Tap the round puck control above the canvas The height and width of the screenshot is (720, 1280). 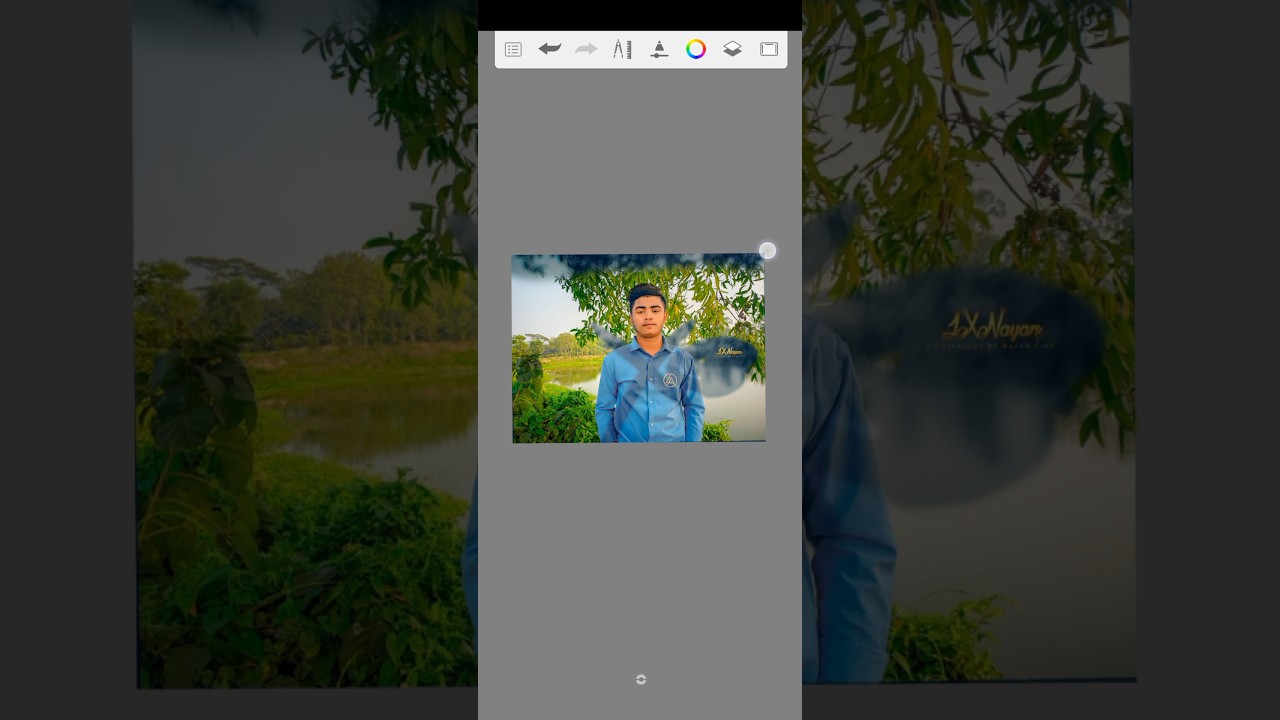(767, 251)
